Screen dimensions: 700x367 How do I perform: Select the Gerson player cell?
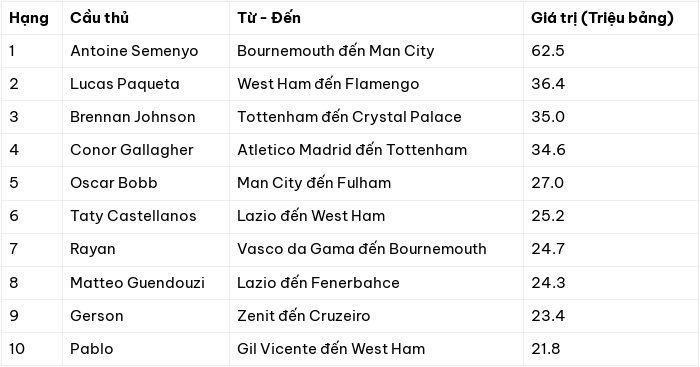coord(146,316)
